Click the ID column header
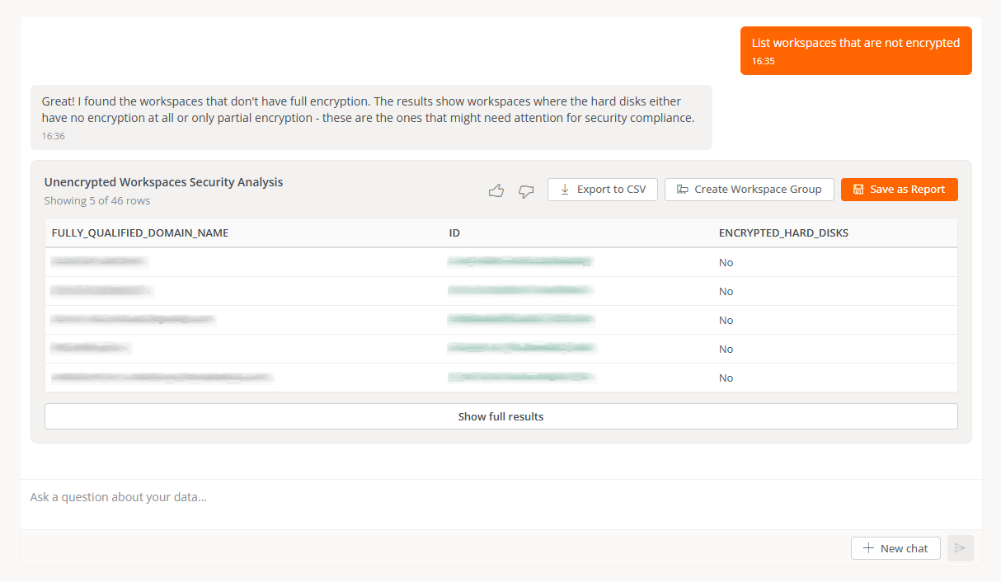The height and width of the screenshot is (582, 1001). 454,233
